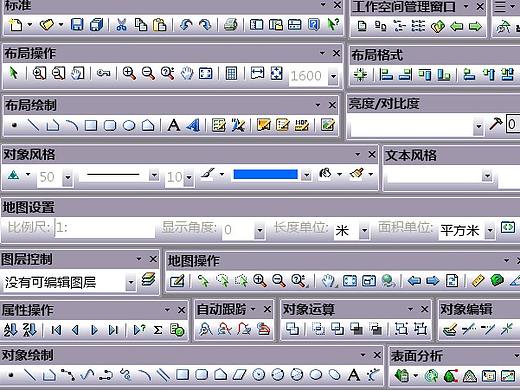Select the line tool in layout drawing
Screen dimensions: 520x390
[x=33, y=126]
